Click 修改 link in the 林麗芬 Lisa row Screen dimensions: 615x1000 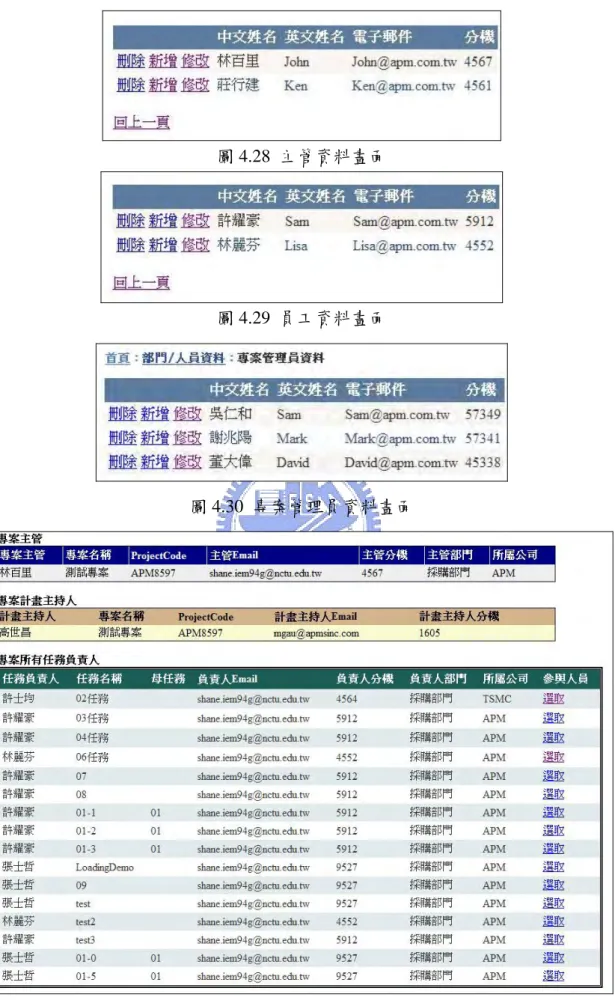pos(195,245)
